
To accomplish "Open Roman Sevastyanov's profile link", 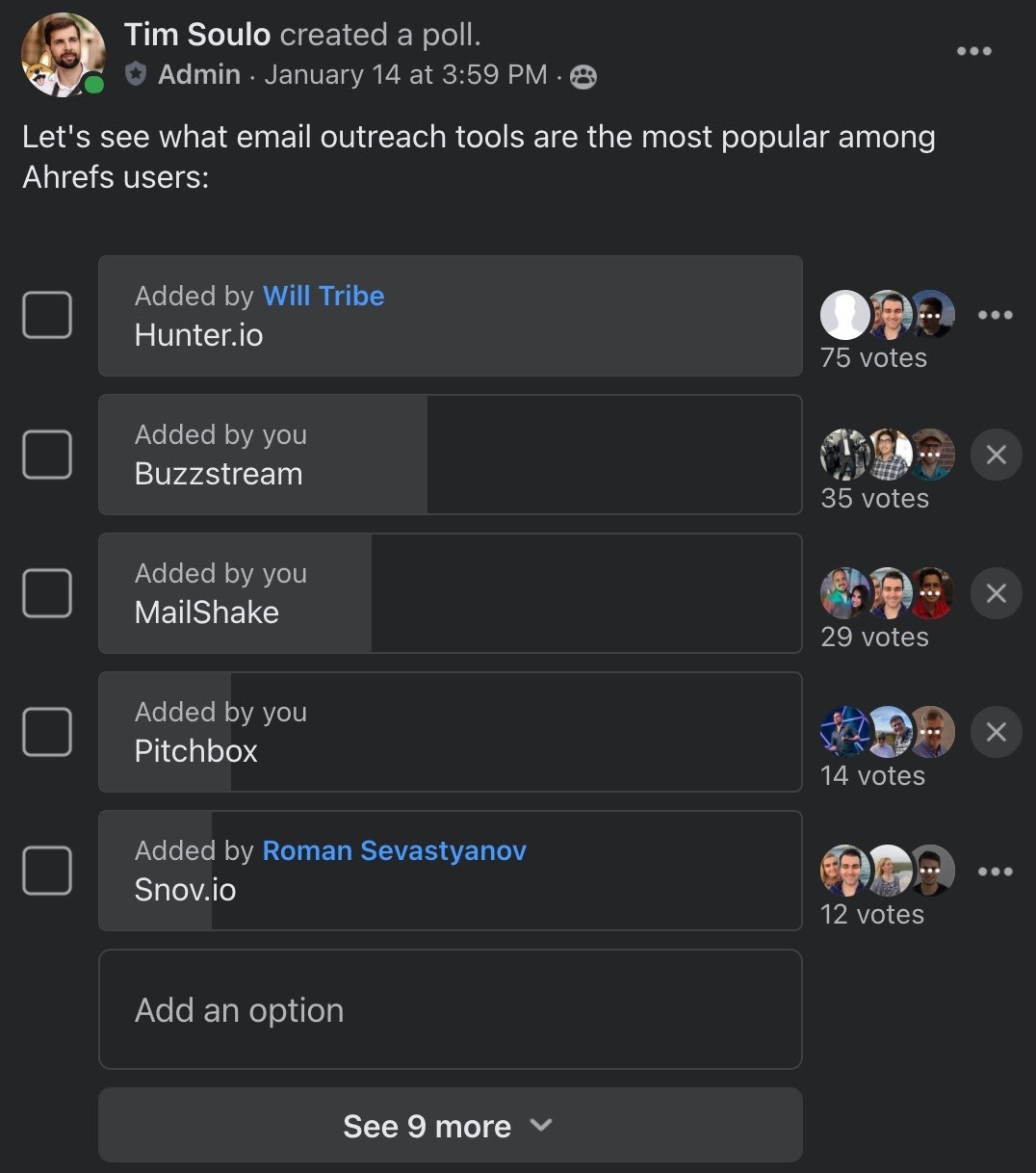I will coord(394,850).
